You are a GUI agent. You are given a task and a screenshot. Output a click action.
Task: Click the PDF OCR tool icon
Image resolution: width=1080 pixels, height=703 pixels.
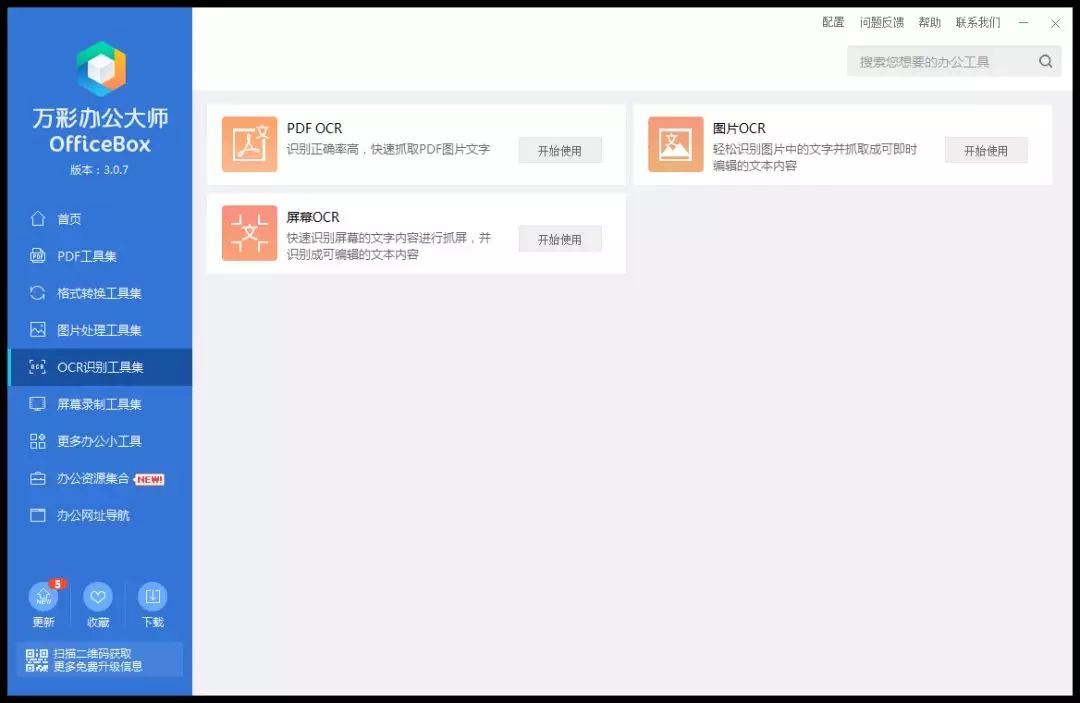(x=249, y=145)
